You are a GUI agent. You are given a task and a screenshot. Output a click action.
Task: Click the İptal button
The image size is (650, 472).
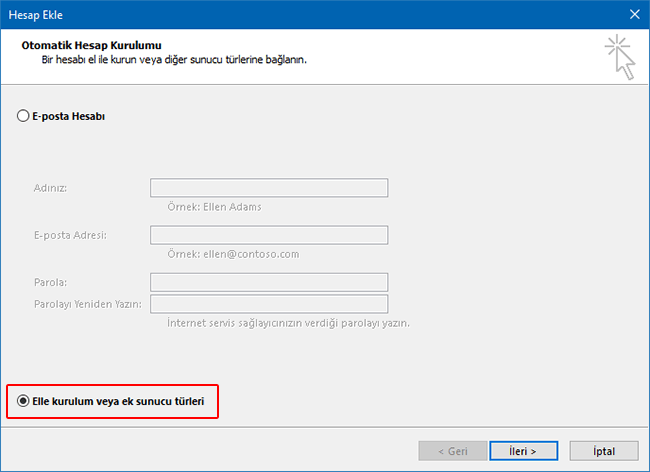(604, 451)
